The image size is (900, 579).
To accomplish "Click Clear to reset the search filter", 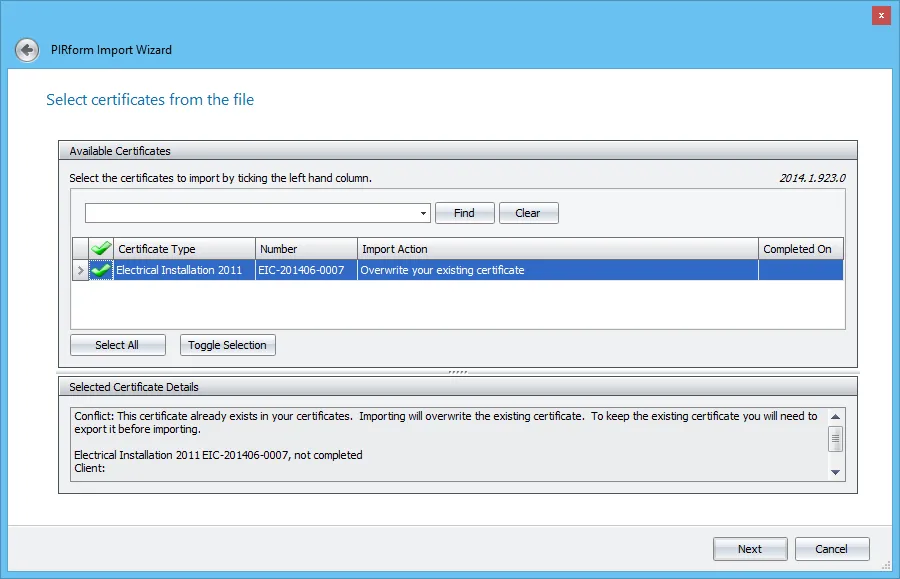I will click(528, 212).
